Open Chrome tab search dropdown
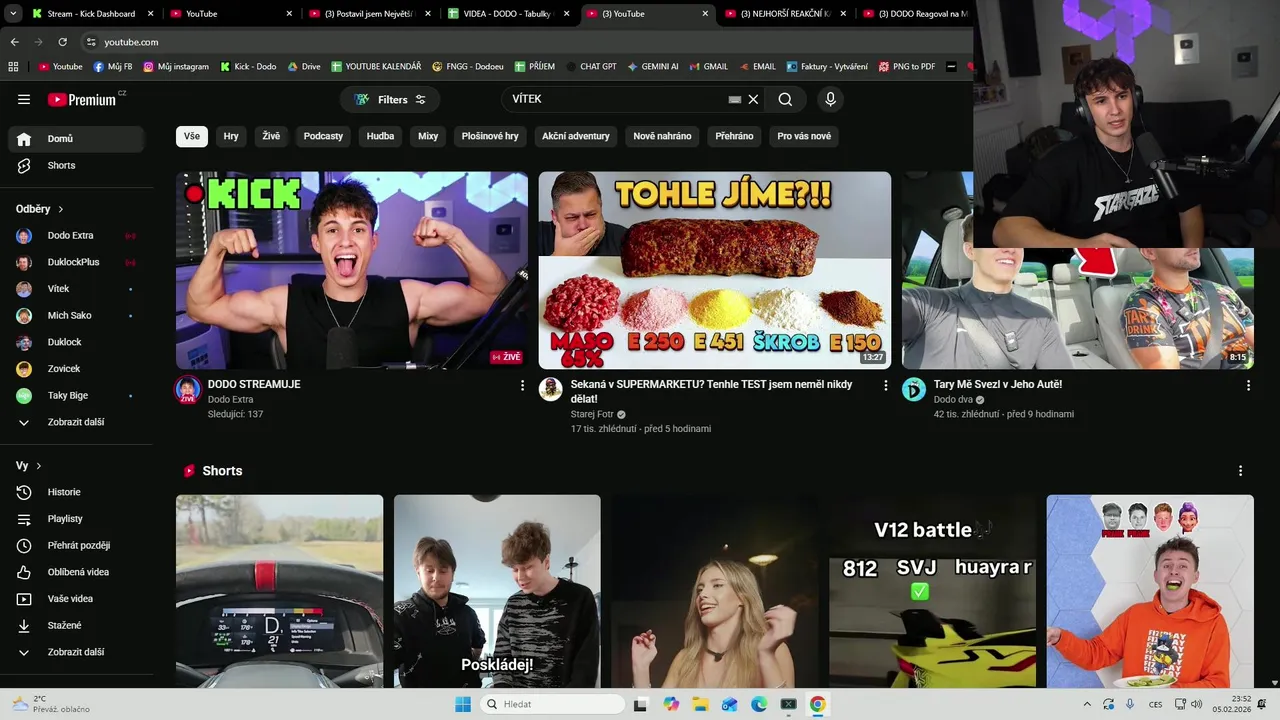Screen dimensions: 1280x720 pos(12,14)
